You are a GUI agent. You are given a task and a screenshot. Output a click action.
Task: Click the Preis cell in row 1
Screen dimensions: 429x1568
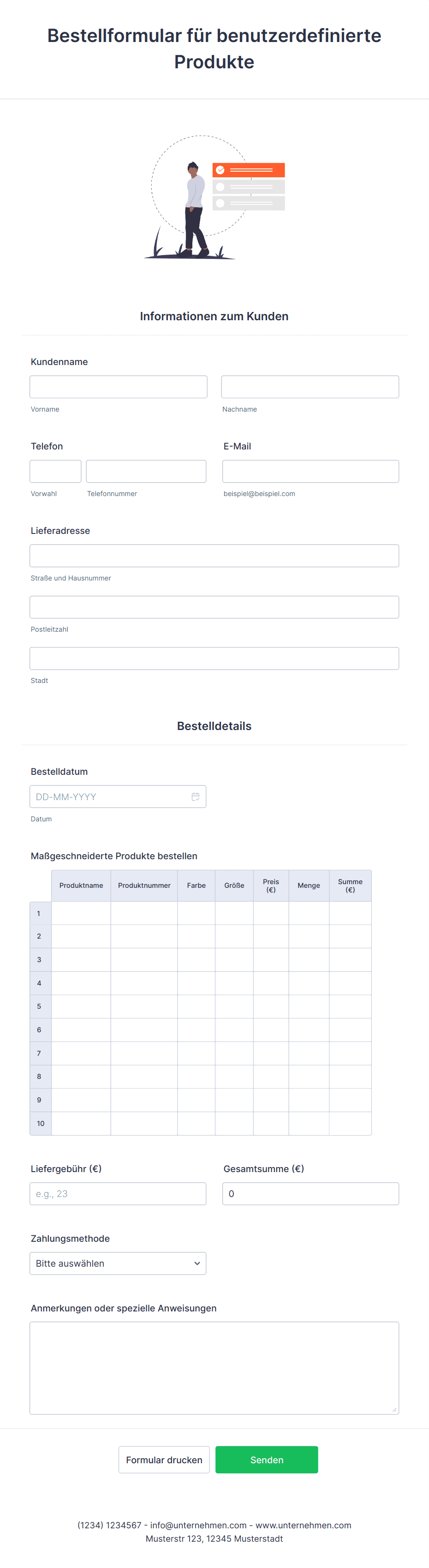click(x=271, y=912)
